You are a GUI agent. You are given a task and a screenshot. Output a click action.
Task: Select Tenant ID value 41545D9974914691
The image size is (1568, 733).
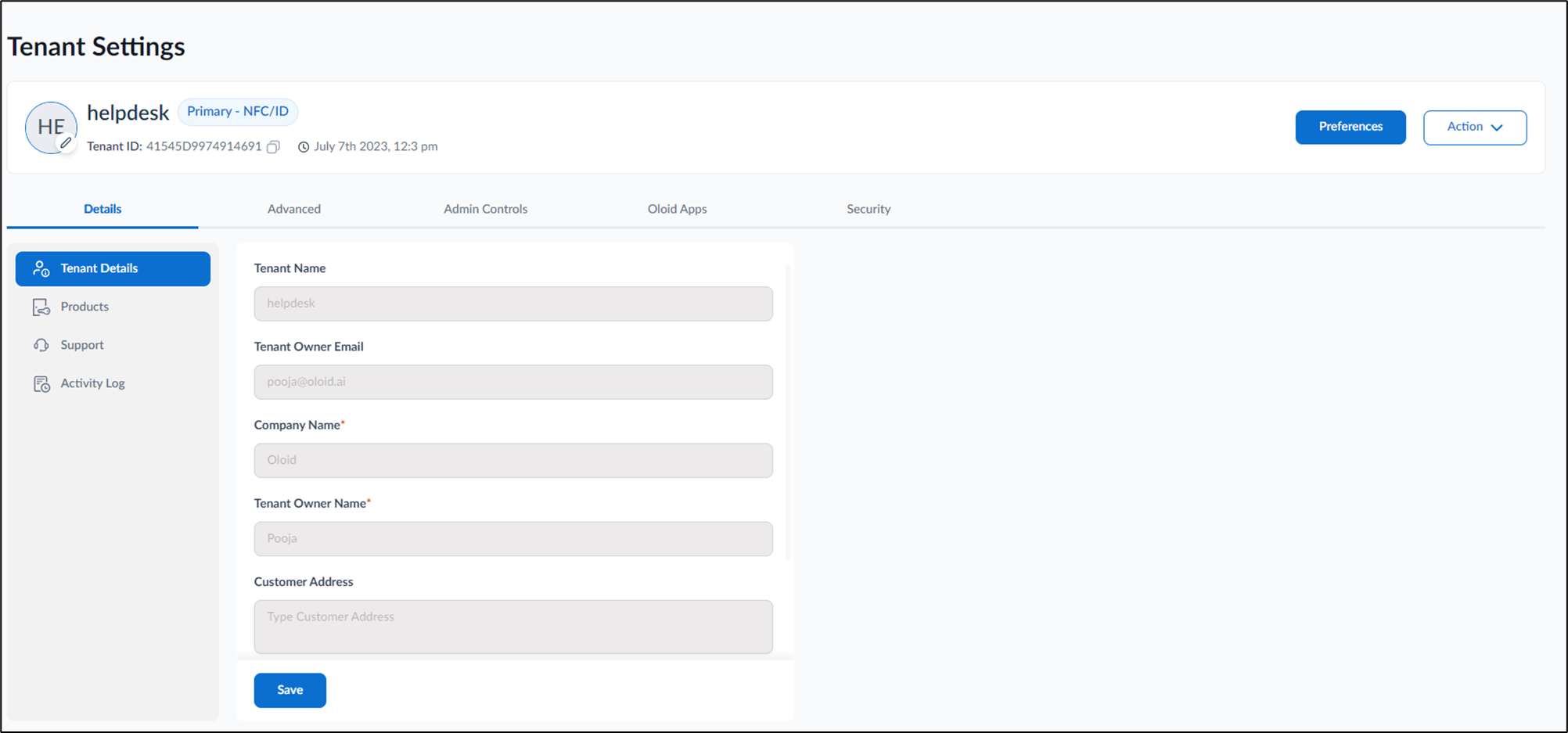[x=204, y=146]
